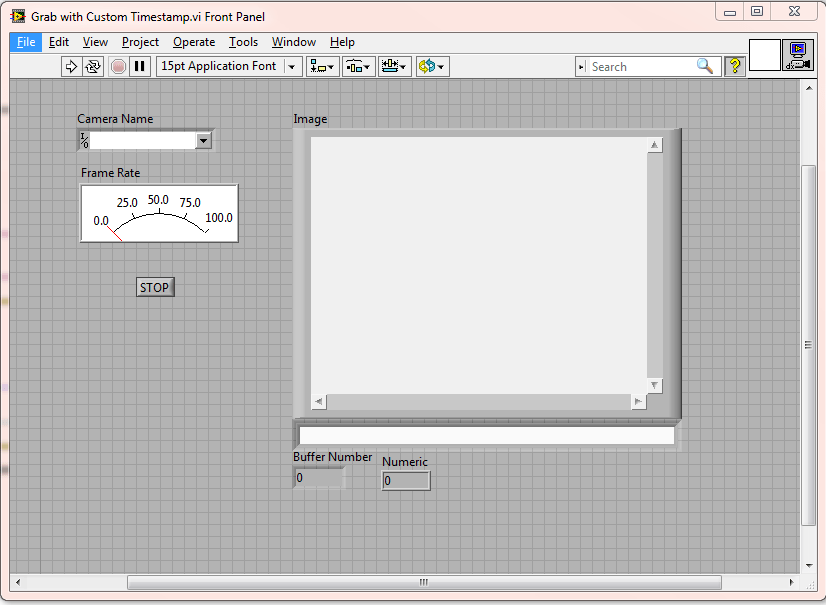Close the front panel window
The image size is (826, 605).
[x=794, y=12]
